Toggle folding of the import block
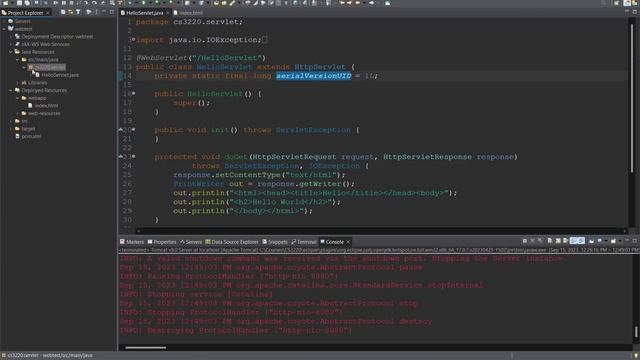This screenshot has height=360, width=640. pyautogui.click(x=133, y=39)
